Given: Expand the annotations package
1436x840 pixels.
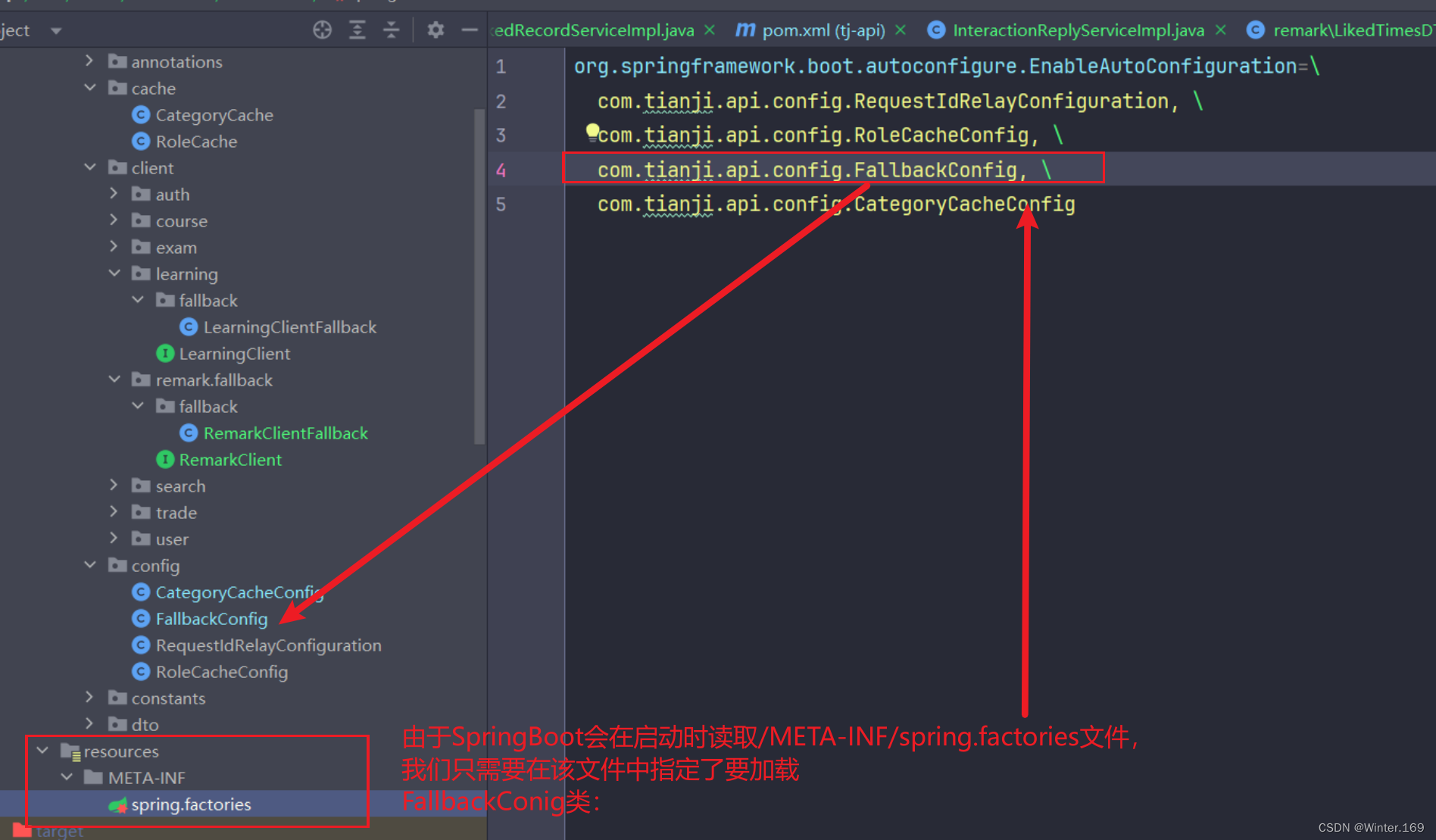Looking at the screenshot, I should [89, 61].
